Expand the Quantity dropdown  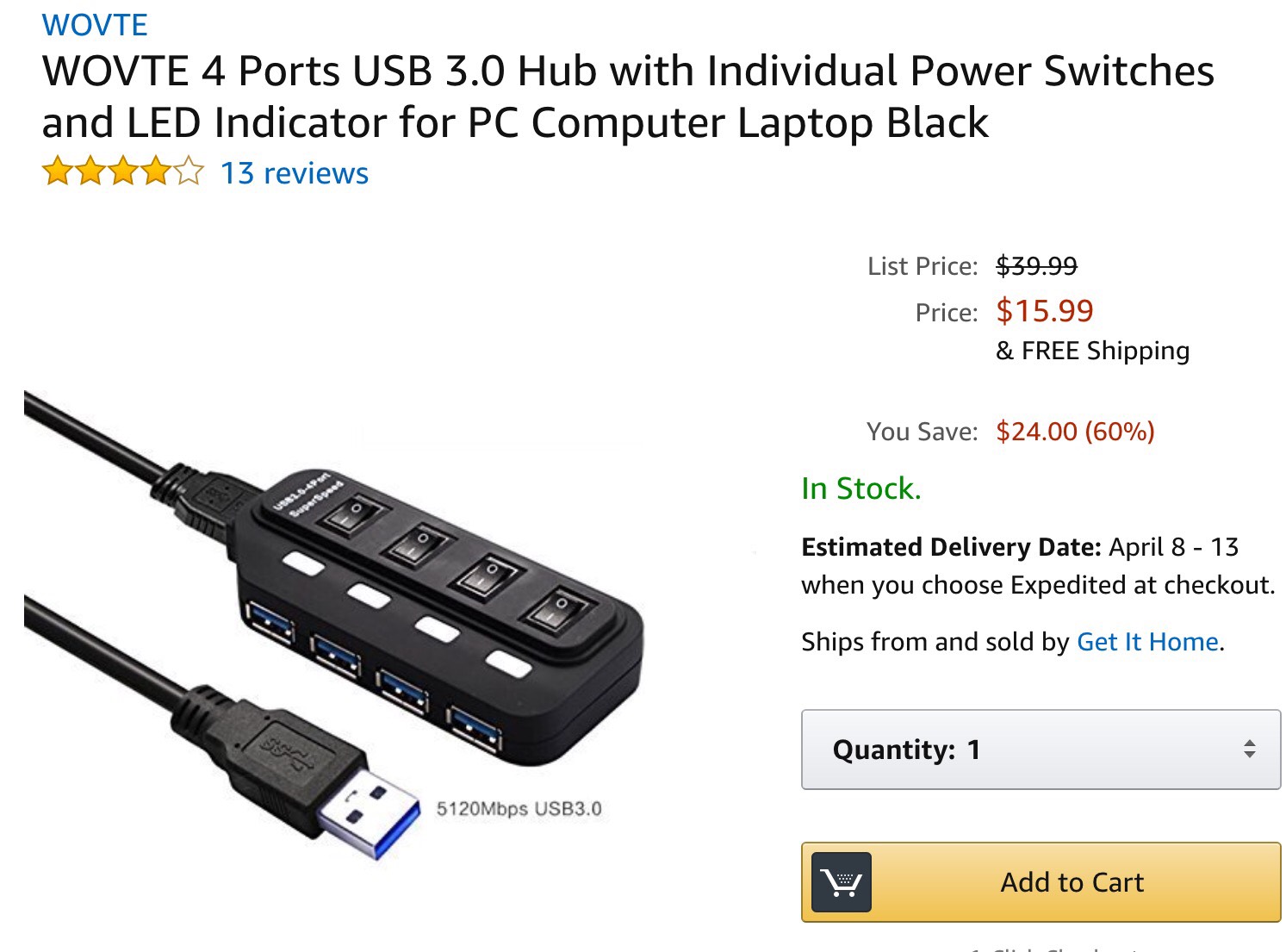[x=1041, y=750]
